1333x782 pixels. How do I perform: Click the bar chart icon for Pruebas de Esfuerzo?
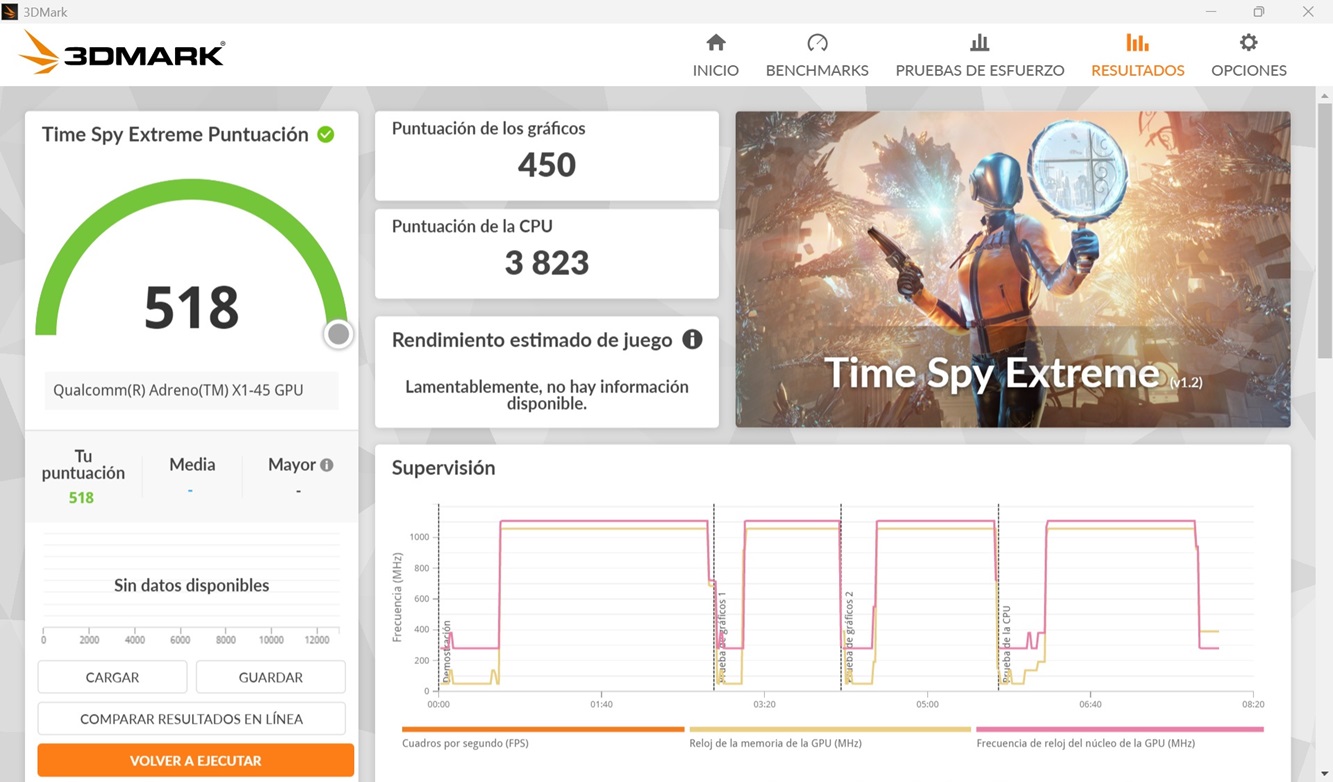(x=979, y=43)
